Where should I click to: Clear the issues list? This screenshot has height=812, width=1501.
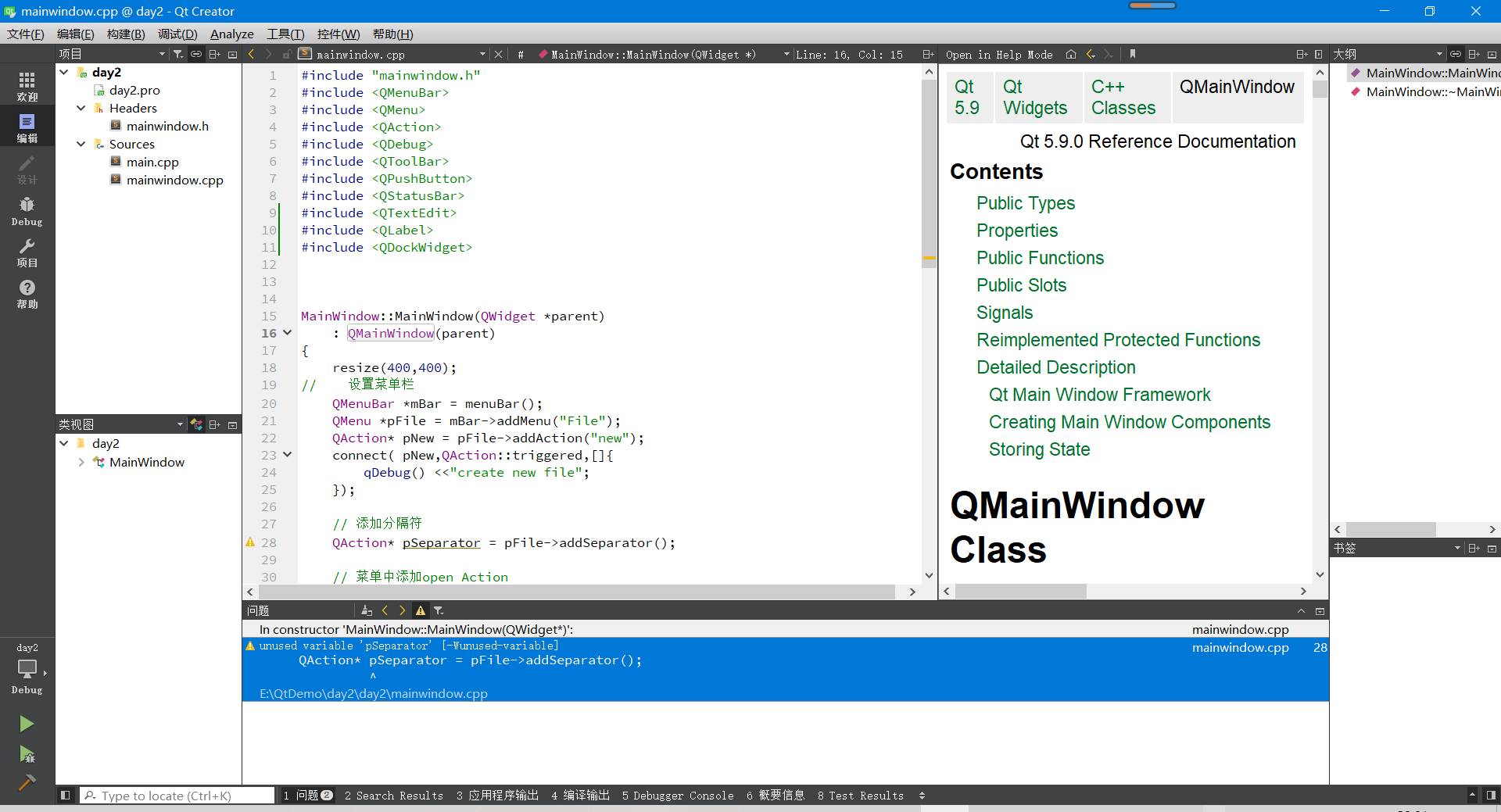[367, 610]
